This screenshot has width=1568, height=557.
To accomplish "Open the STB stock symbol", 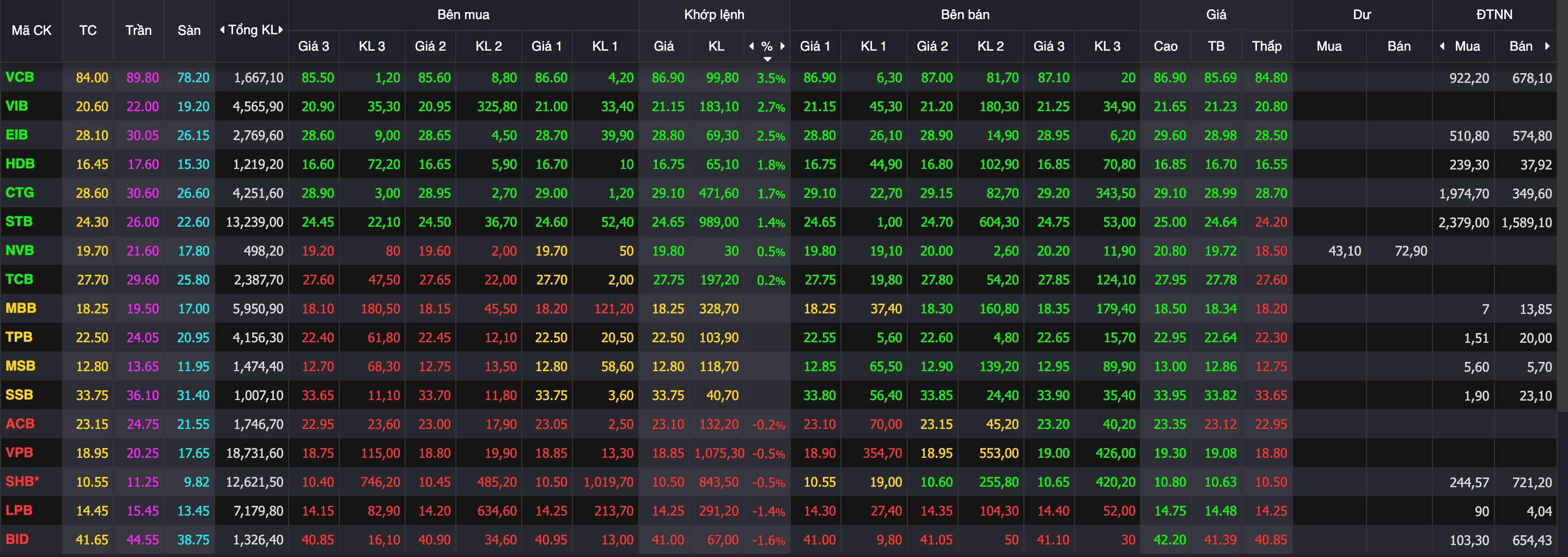I will [x=19, y=222].
